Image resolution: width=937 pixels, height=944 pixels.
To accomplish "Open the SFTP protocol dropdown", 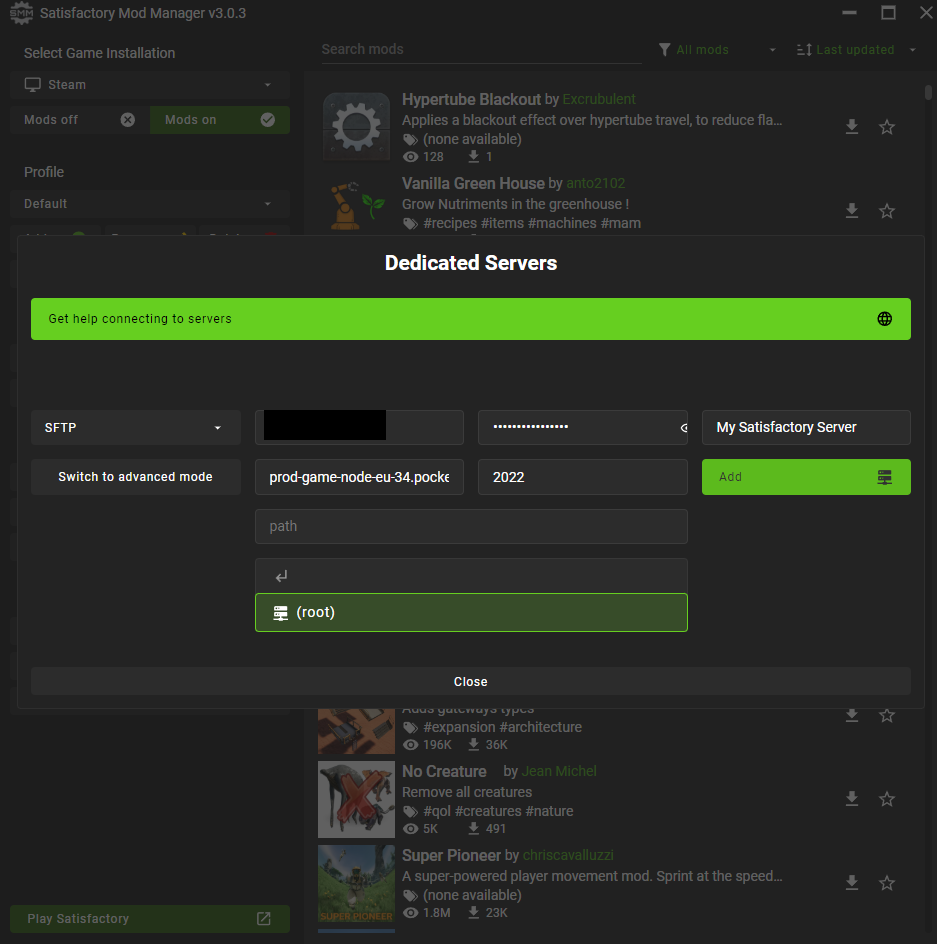I will pos(135,427).
